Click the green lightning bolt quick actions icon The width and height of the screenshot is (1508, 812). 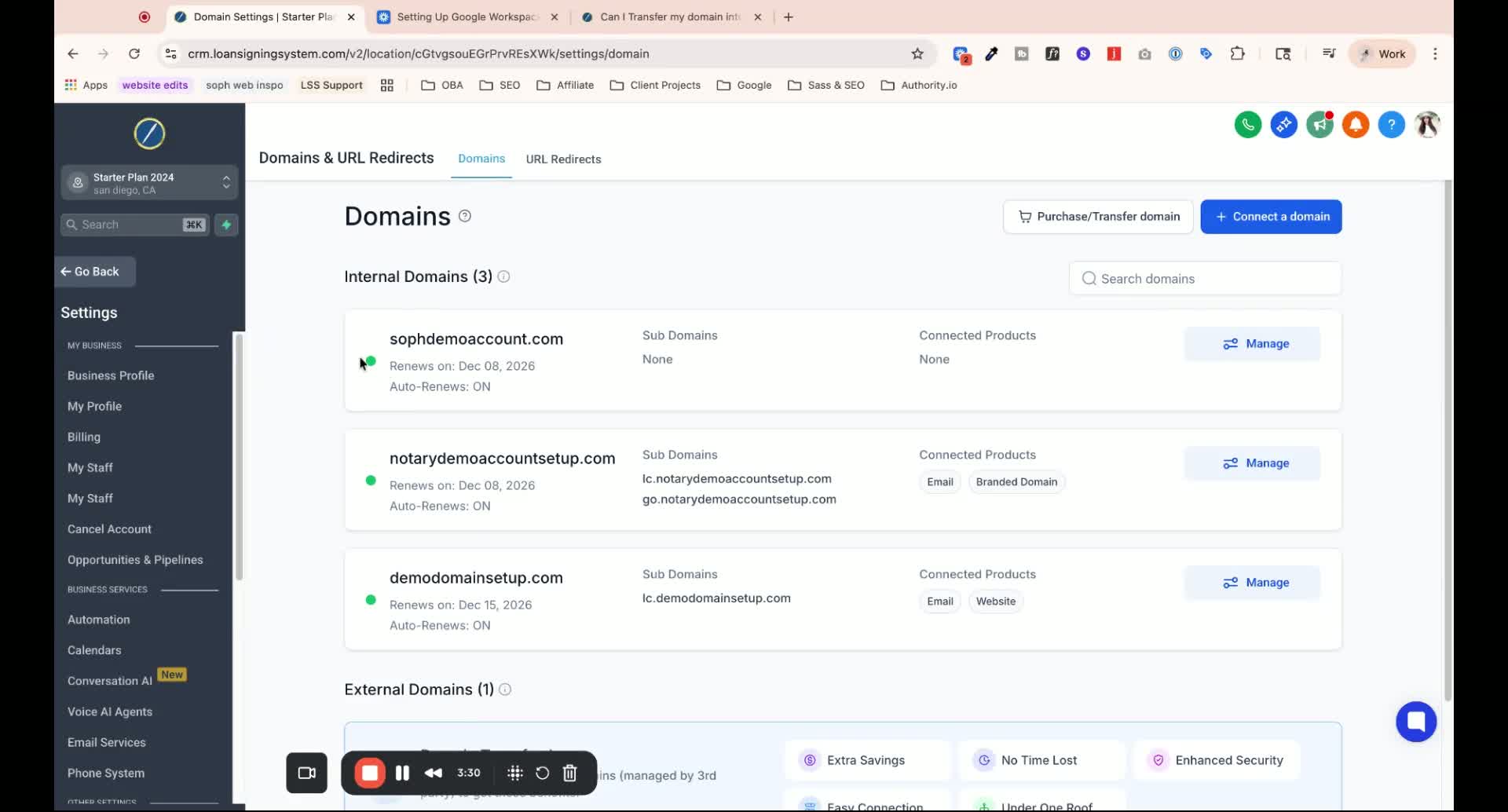226,225
